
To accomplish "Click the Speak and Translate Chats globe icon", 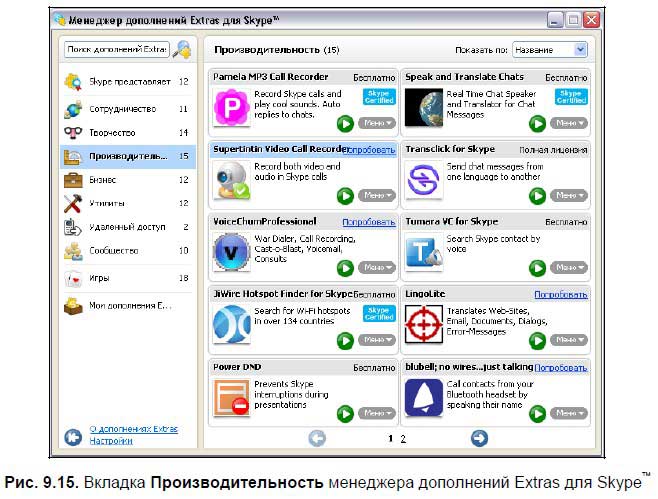I will 424,108.
